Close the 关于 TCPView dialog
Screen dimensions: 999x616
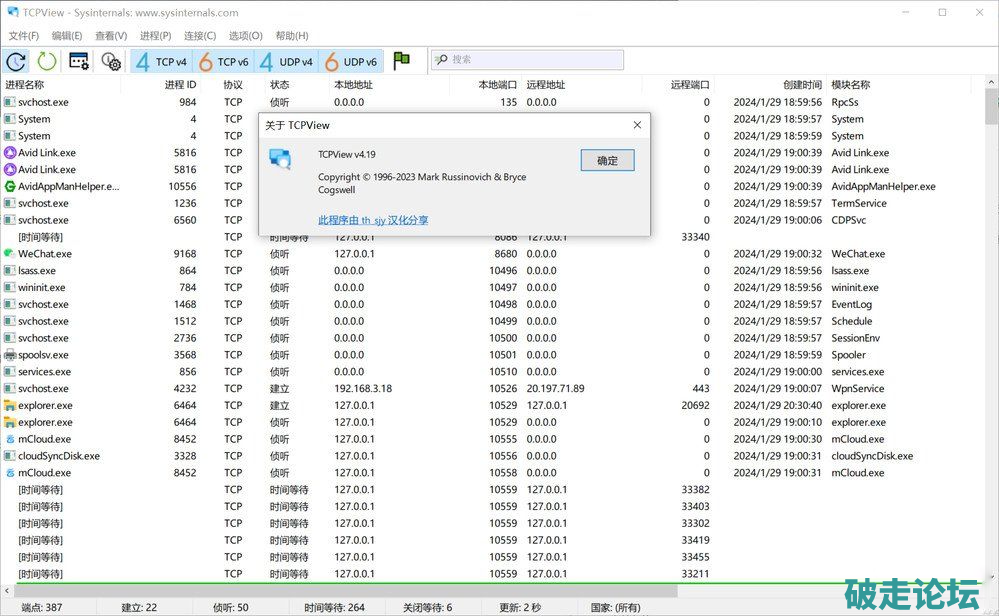[x=637, y=125]
